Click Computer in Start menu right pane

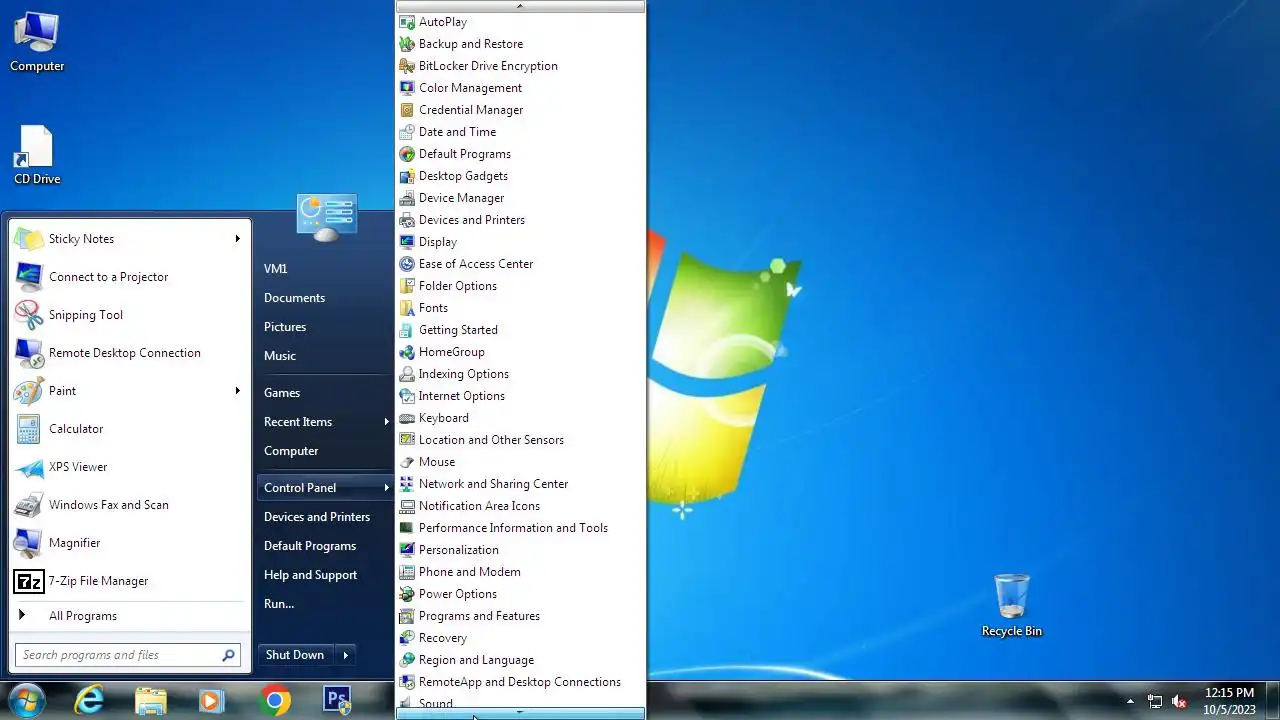[x=291, y=451]
